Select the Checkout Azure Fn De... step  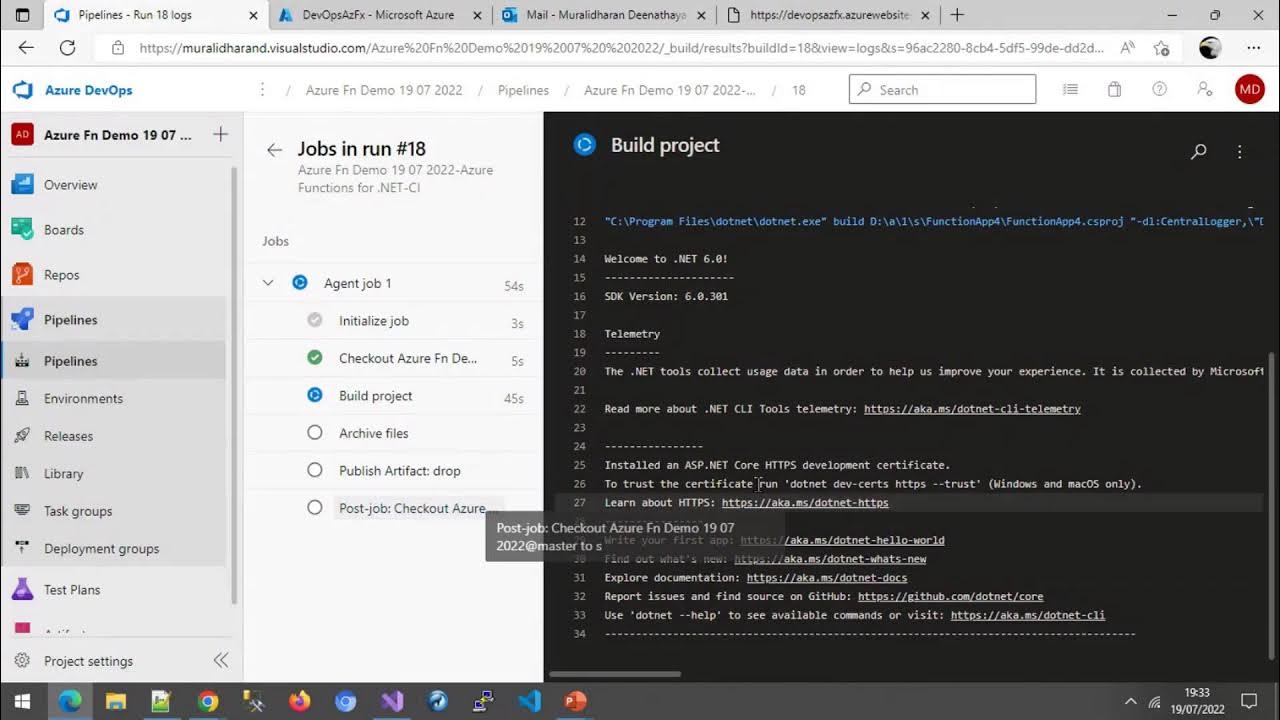[x=394, y=358]
